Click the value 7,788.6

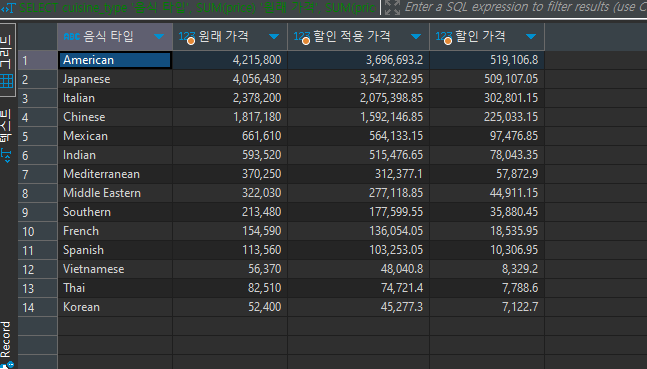click(x=520, y=288)
